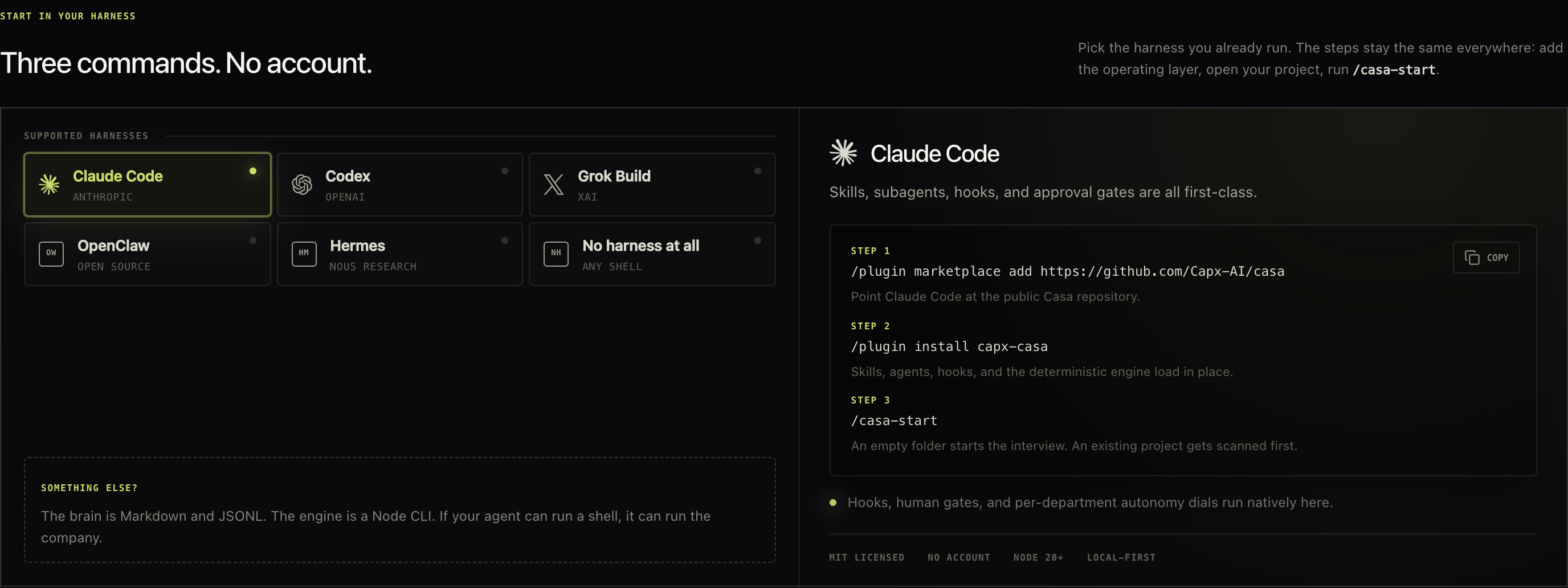The height and width of the screenshot is (588, 1568).
Task: Click the status dot on OpenClaw card
Action: tap(252, 240)
